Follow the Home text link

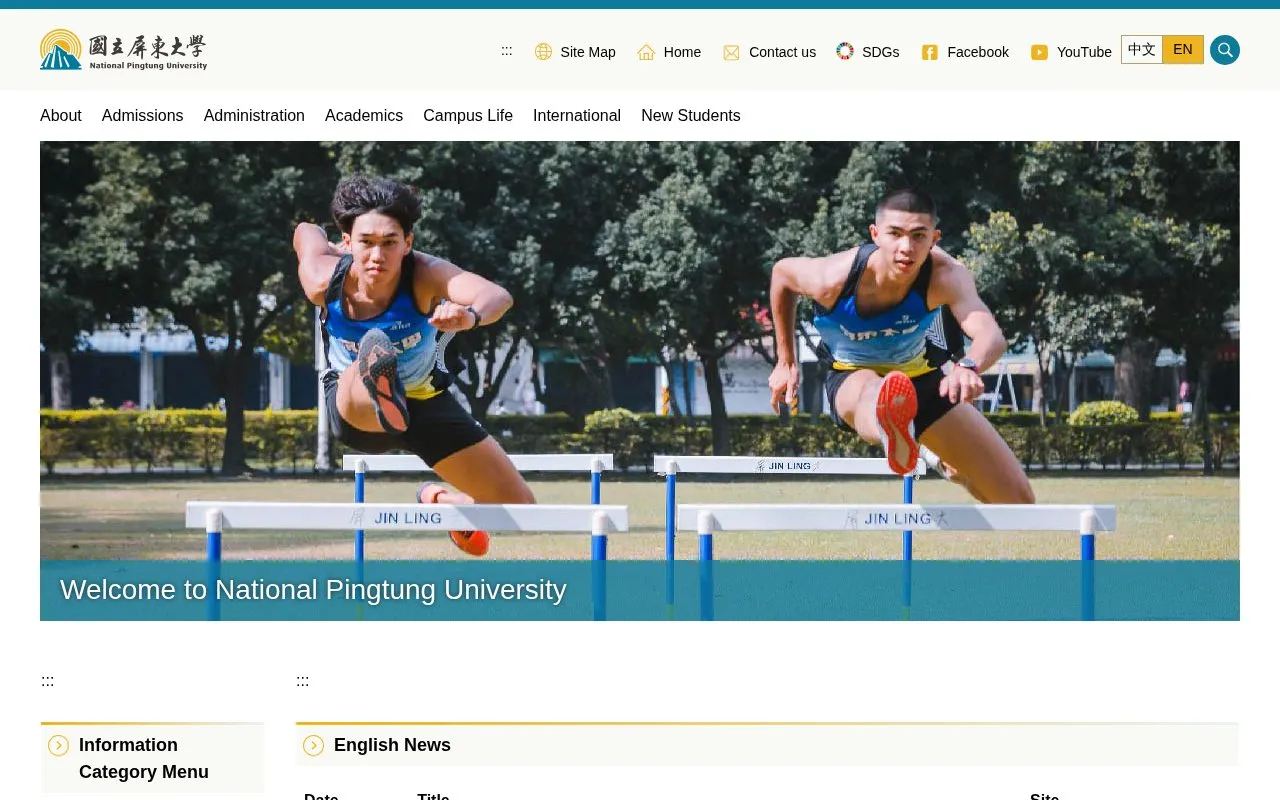pos(682,52)
